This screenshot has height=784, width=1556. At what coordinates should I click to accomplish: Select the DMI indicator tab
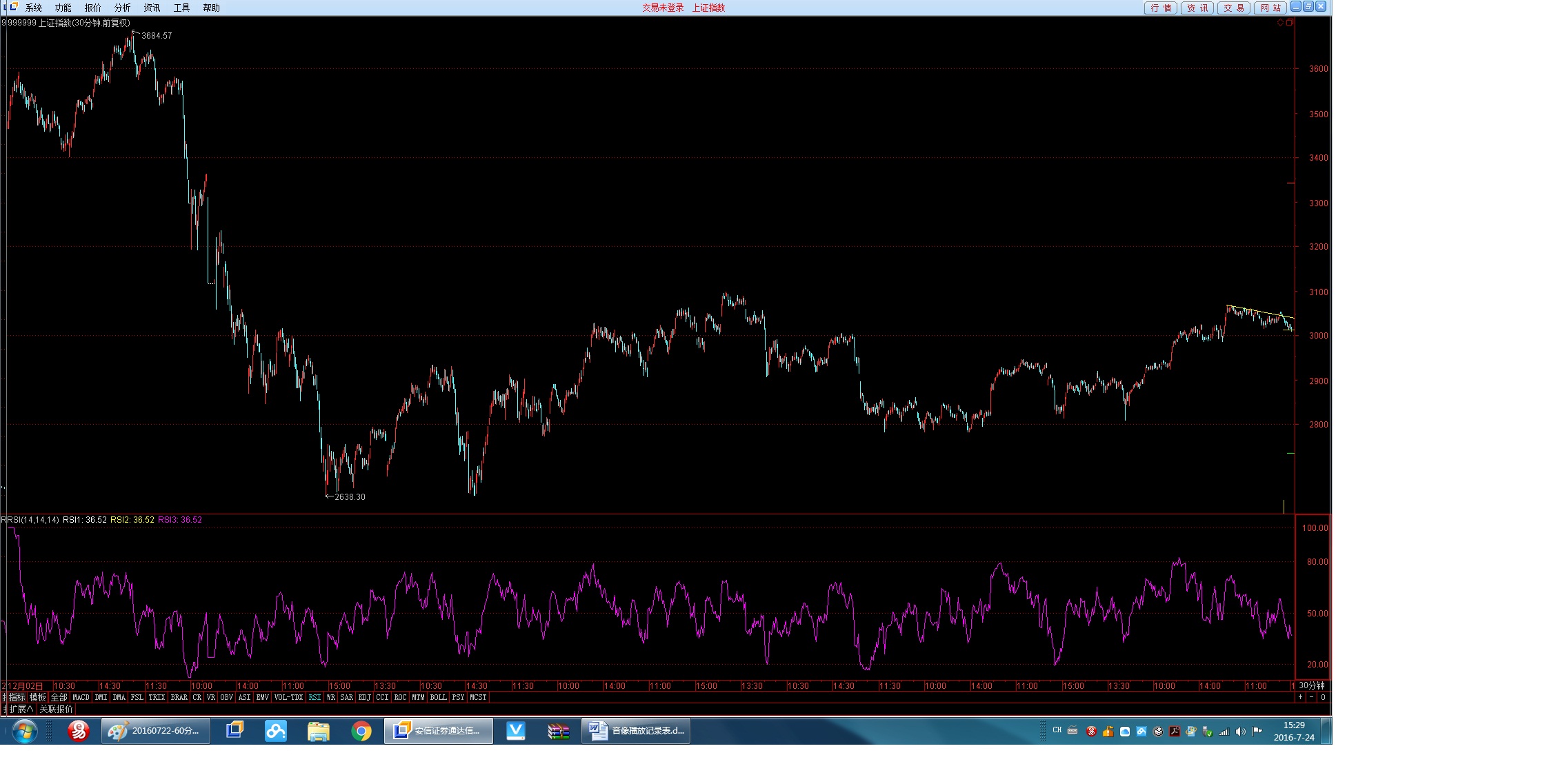[101, 697]
